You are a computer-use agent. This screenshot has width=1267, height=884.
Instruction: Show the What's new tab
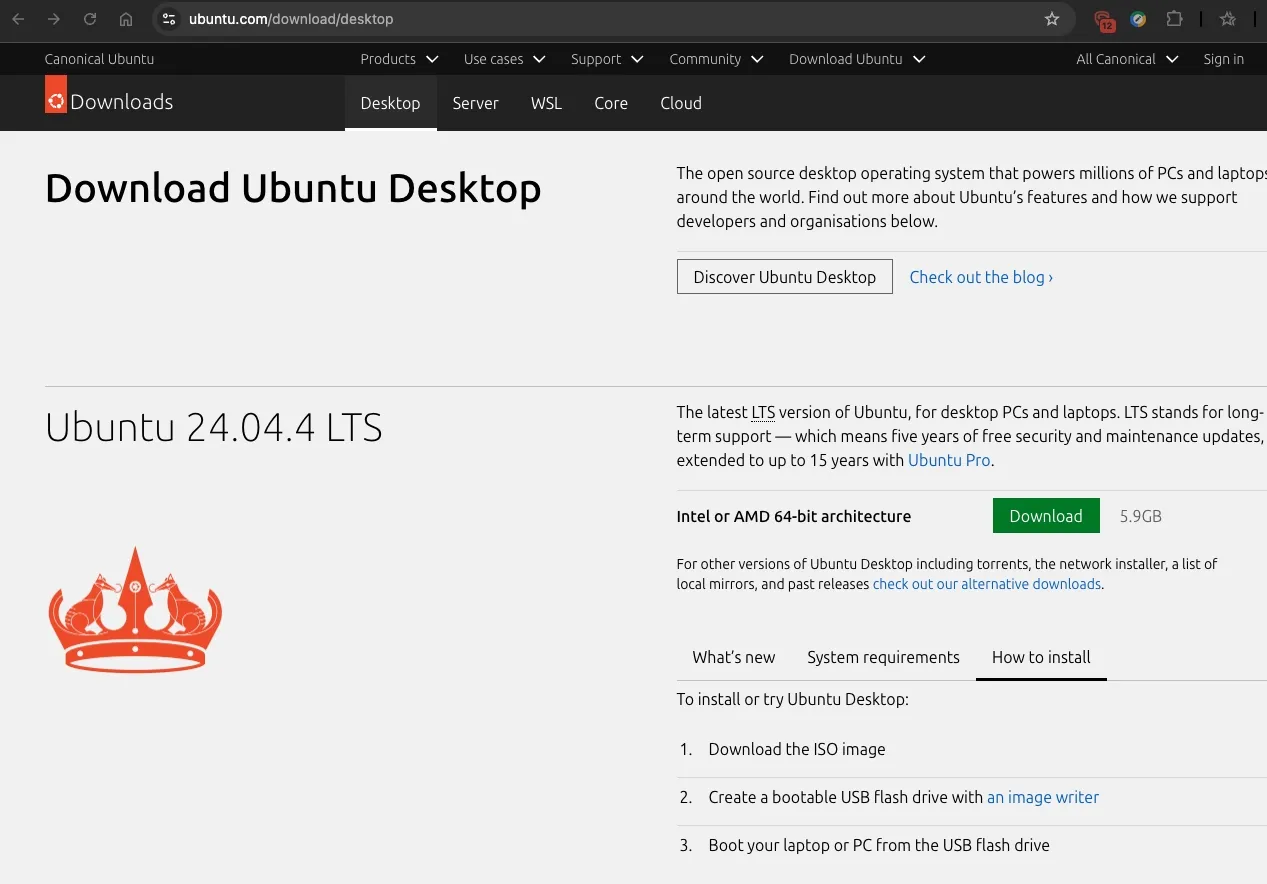tap(733, 657)
